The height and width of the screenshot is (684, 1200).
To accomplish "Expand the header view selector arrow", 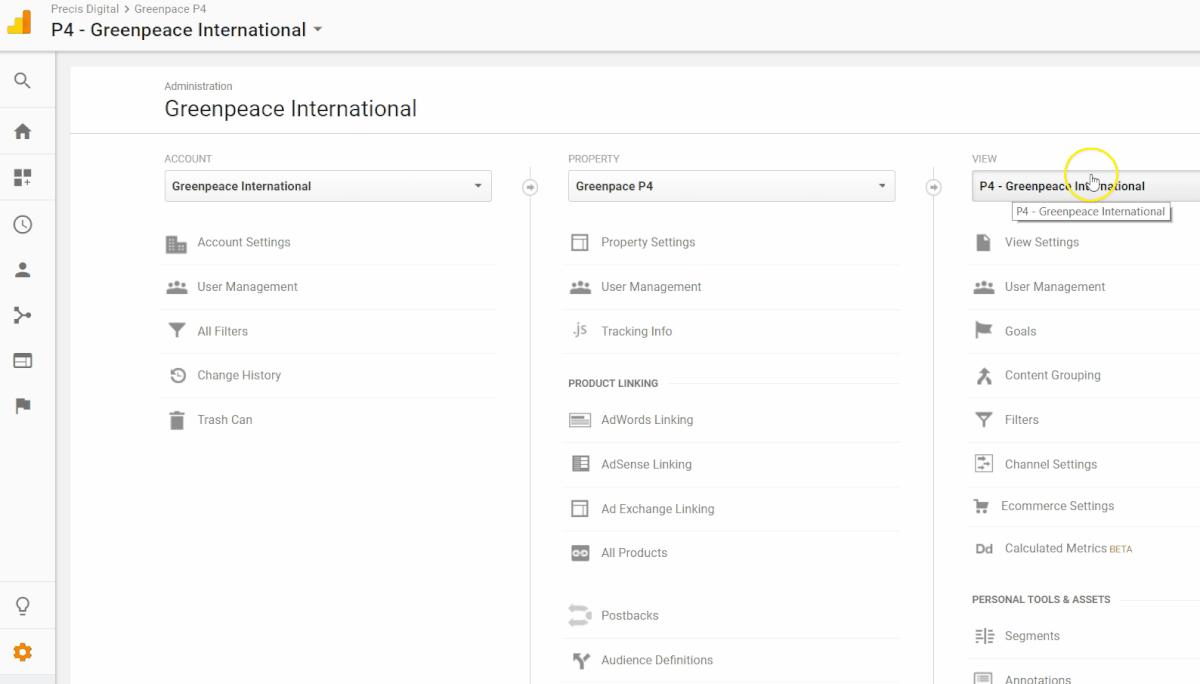I will (318, 30).
